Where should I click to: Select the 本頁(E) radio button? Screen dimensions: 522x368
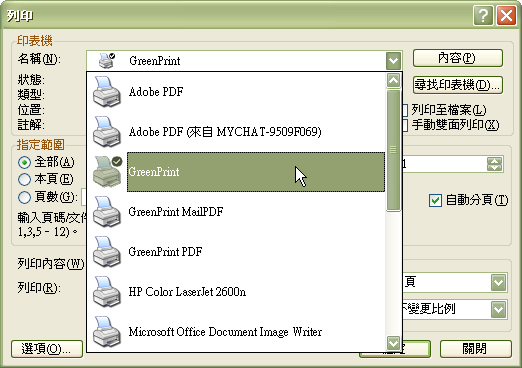coord(24,179)
